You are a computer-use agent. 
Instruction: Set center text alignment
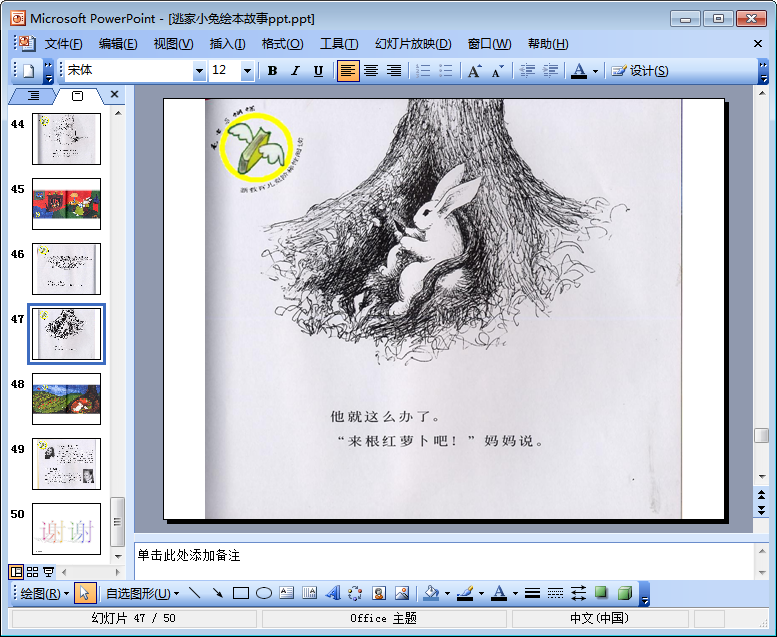point(371,71)
